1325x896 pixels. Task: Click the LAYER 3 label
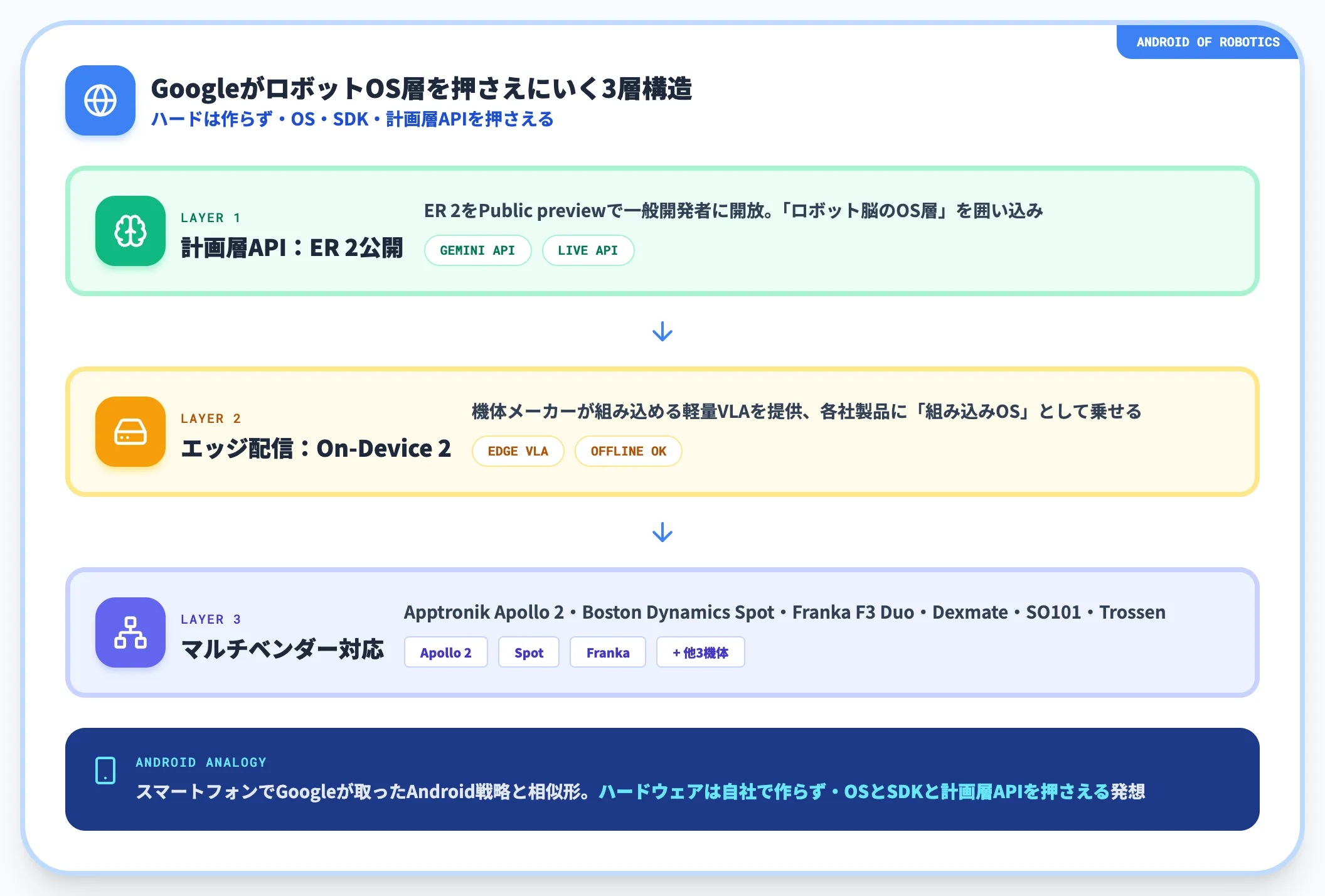tap(210, 619)
